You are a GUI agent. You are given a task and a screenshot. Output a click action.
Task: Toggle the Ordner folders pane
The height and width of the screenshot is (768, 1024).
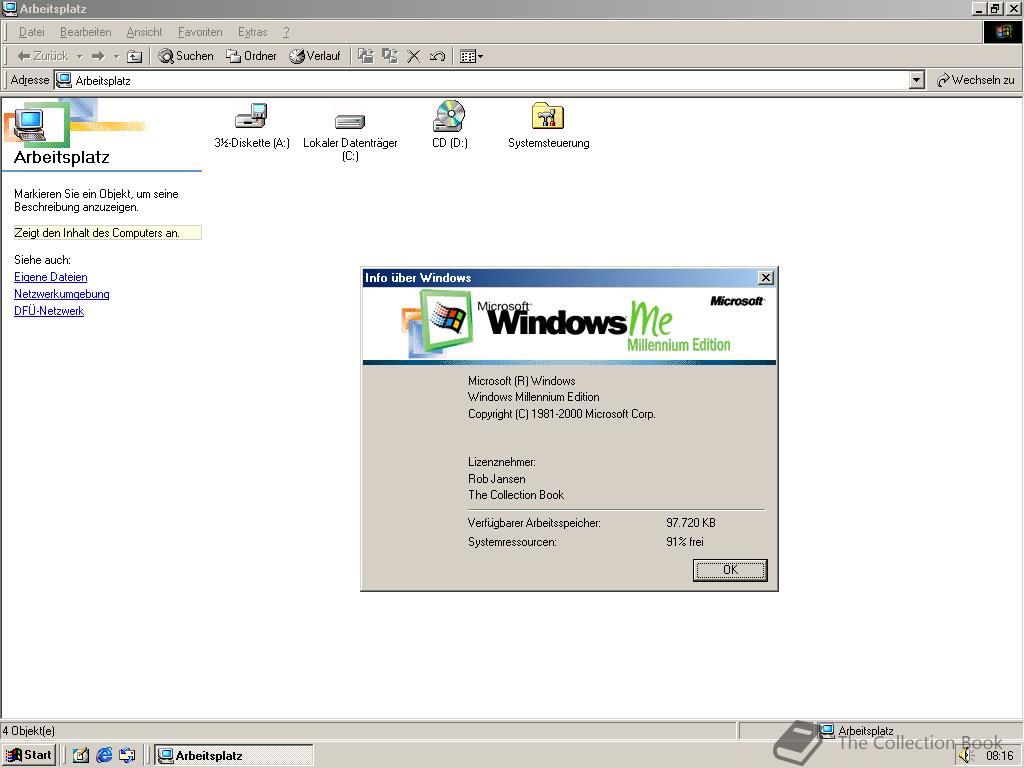coord(251,56)
